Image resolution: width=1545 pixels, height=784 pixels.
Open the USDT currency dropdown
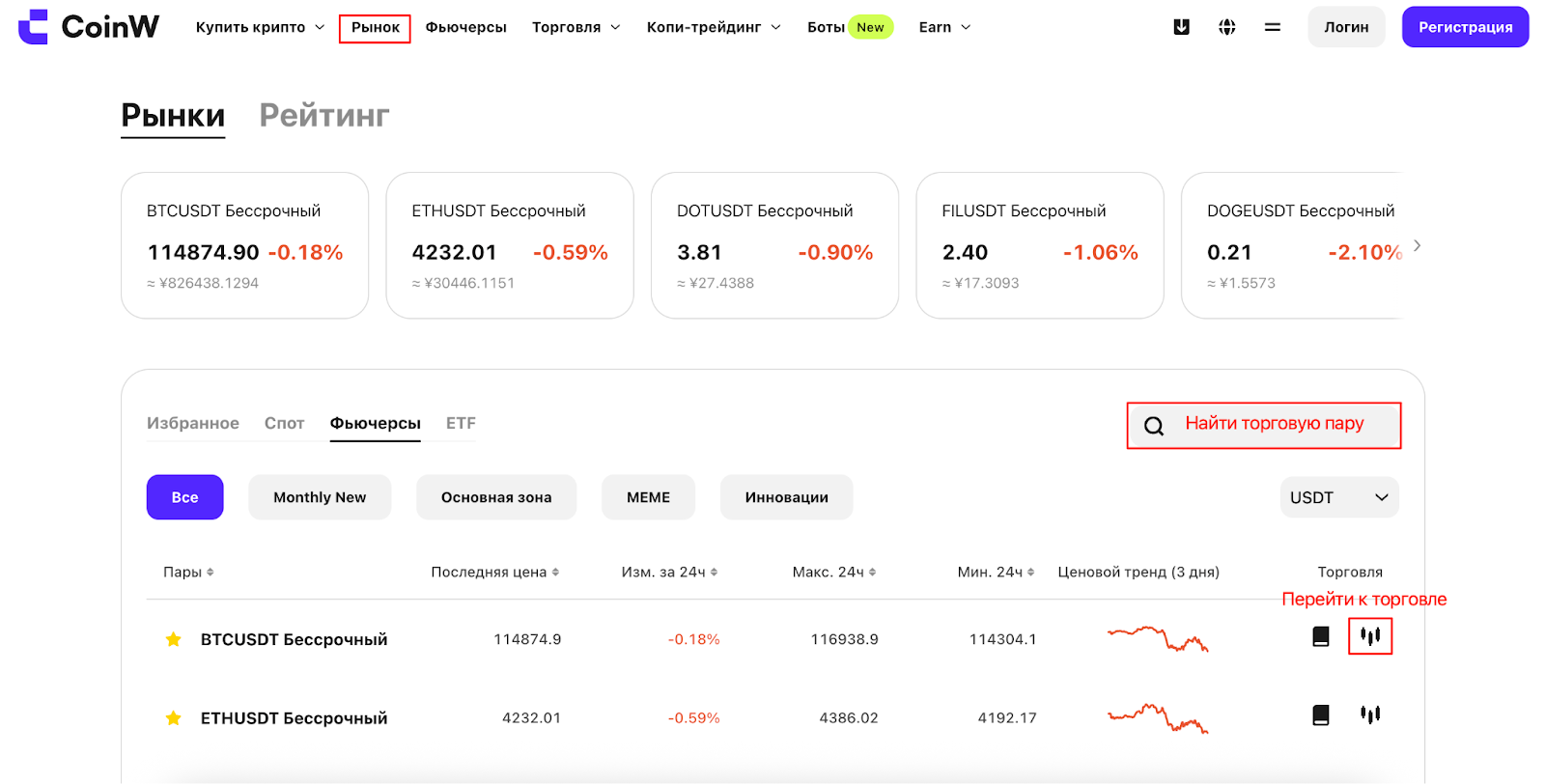1339,497
